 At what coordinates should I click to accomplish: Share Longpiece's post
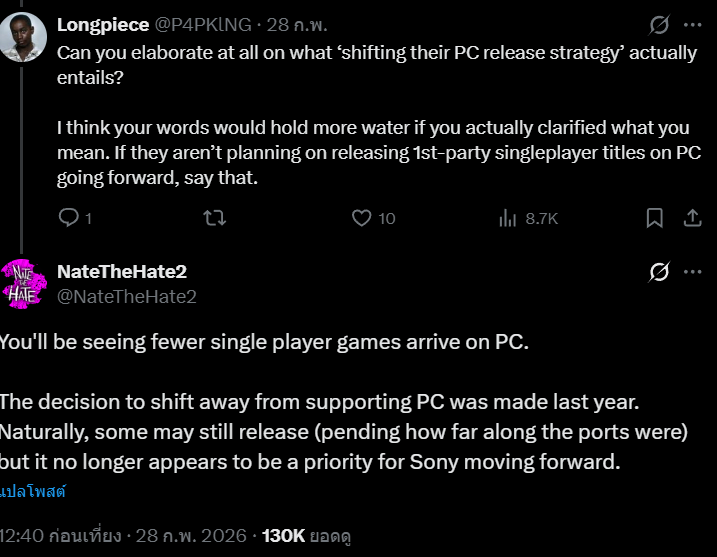692,218
